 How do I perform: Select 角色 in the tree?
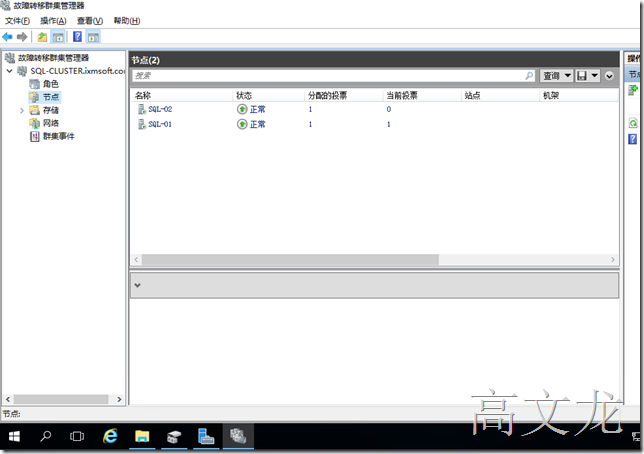point(51,84)
